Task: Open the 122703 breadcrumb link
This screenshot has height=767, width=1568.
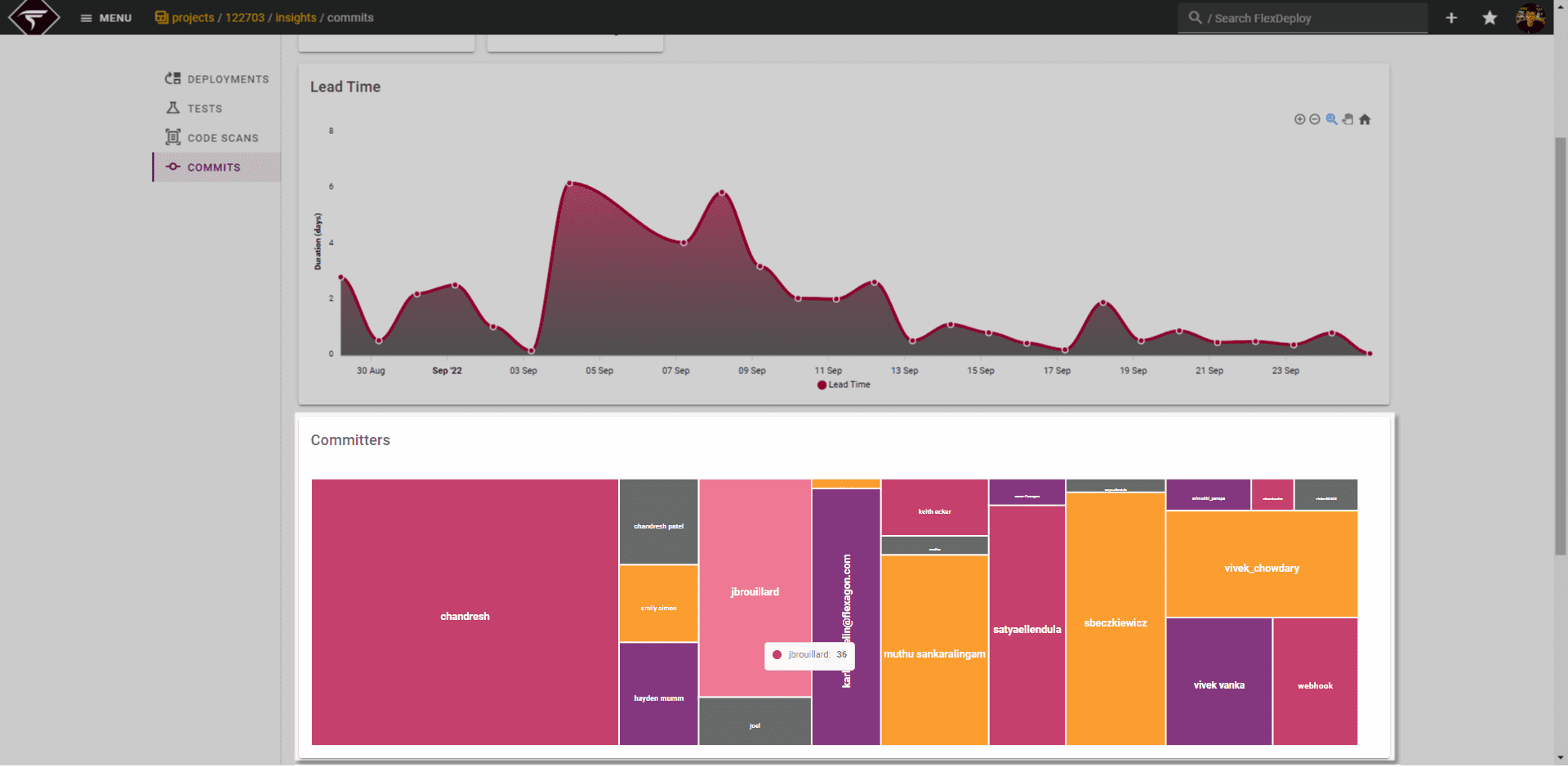Action: 245,18
